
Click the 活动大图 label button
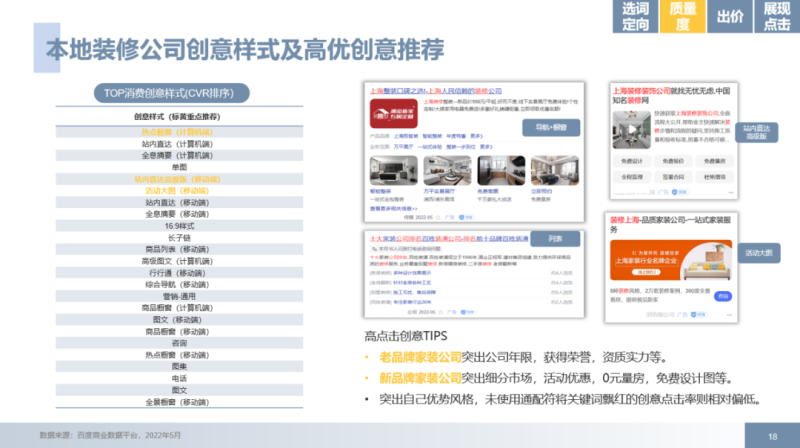759,253
